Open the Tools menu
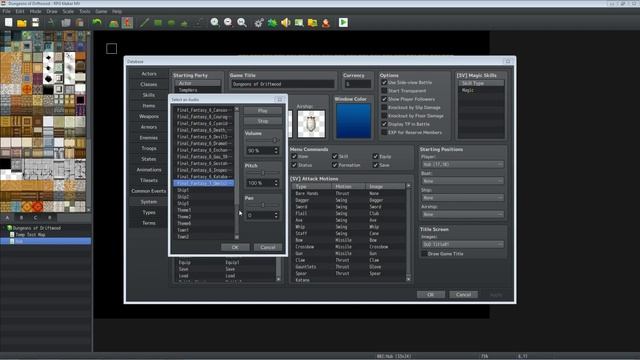This screenshot has height=360, width=640. (x=84, y=11)
